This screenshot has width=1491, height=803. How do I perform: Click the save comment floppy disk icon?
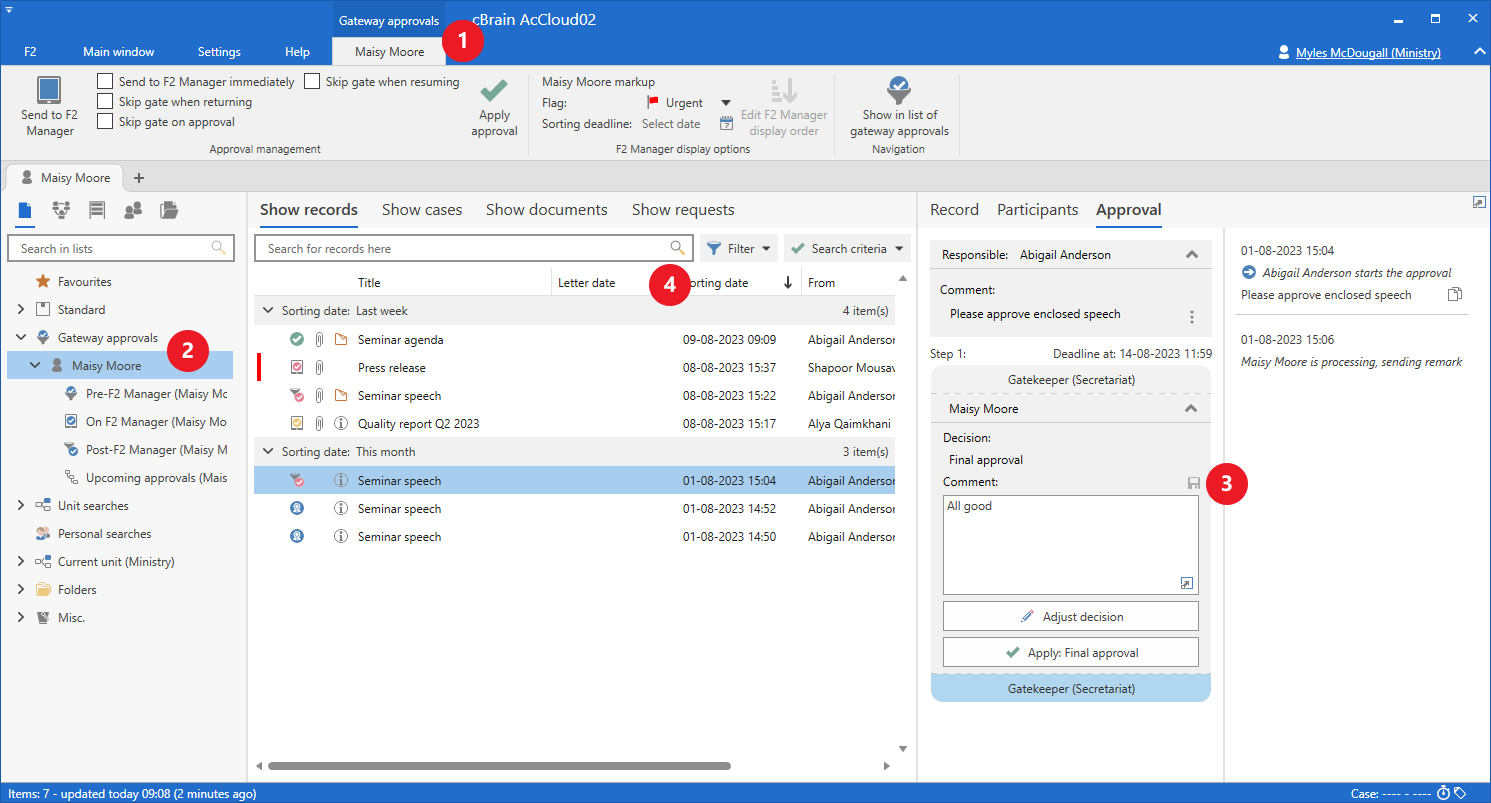click(x=1193, y=483)
